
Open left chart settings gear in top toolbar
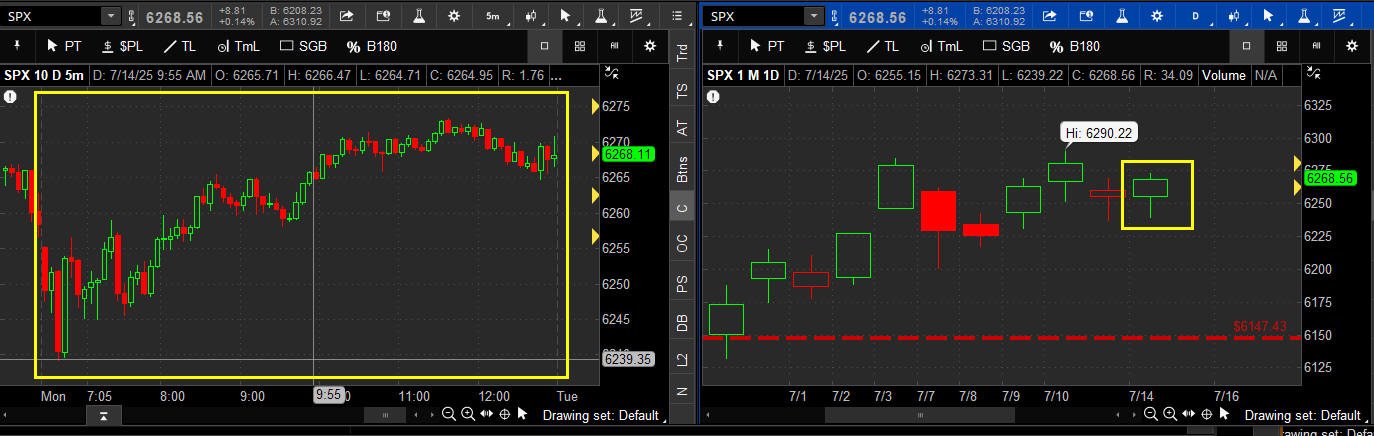point(455,16)
